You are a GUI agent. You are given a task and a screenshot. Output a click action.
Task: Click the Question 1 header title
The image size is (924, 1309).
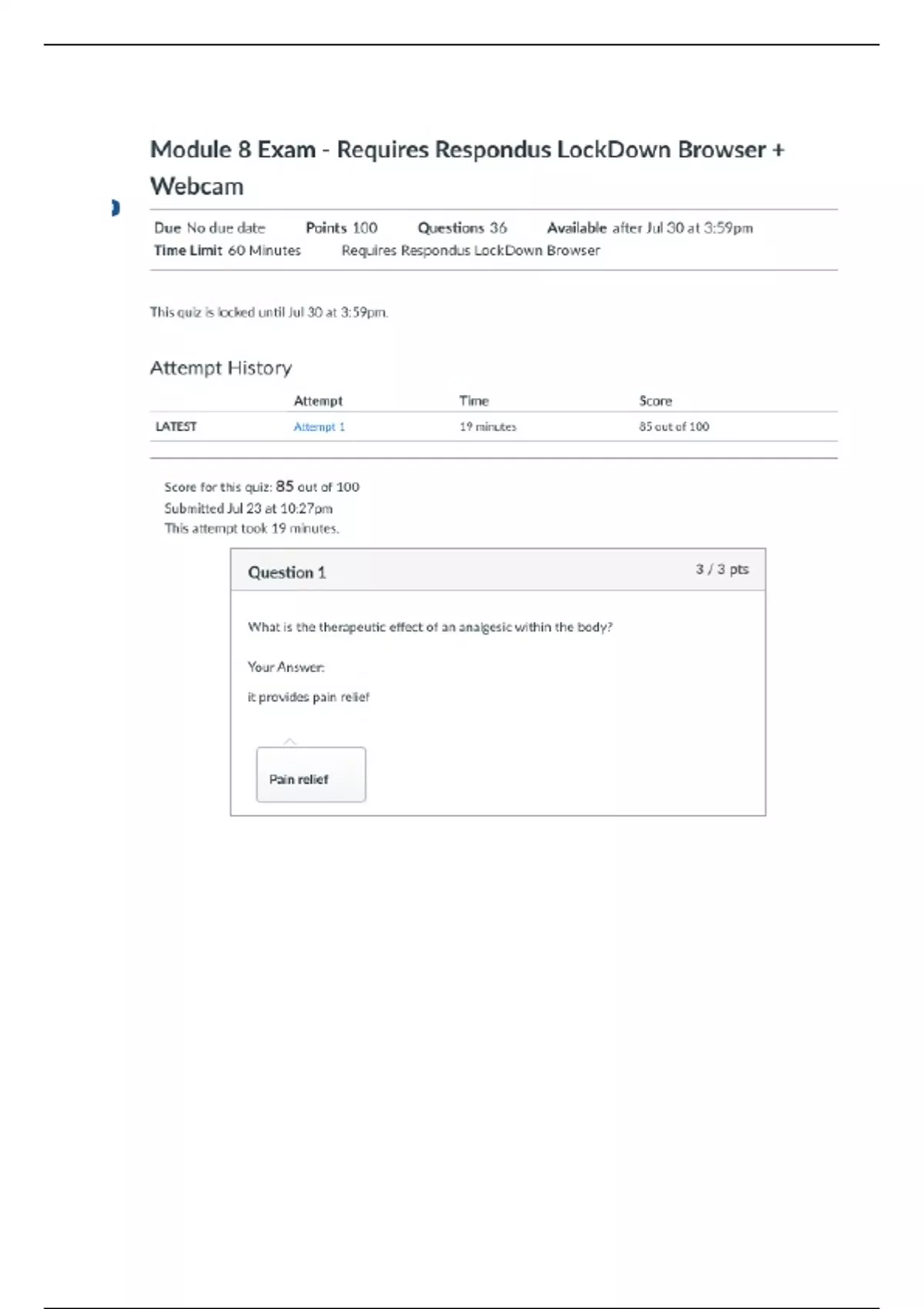coord(286,572)
